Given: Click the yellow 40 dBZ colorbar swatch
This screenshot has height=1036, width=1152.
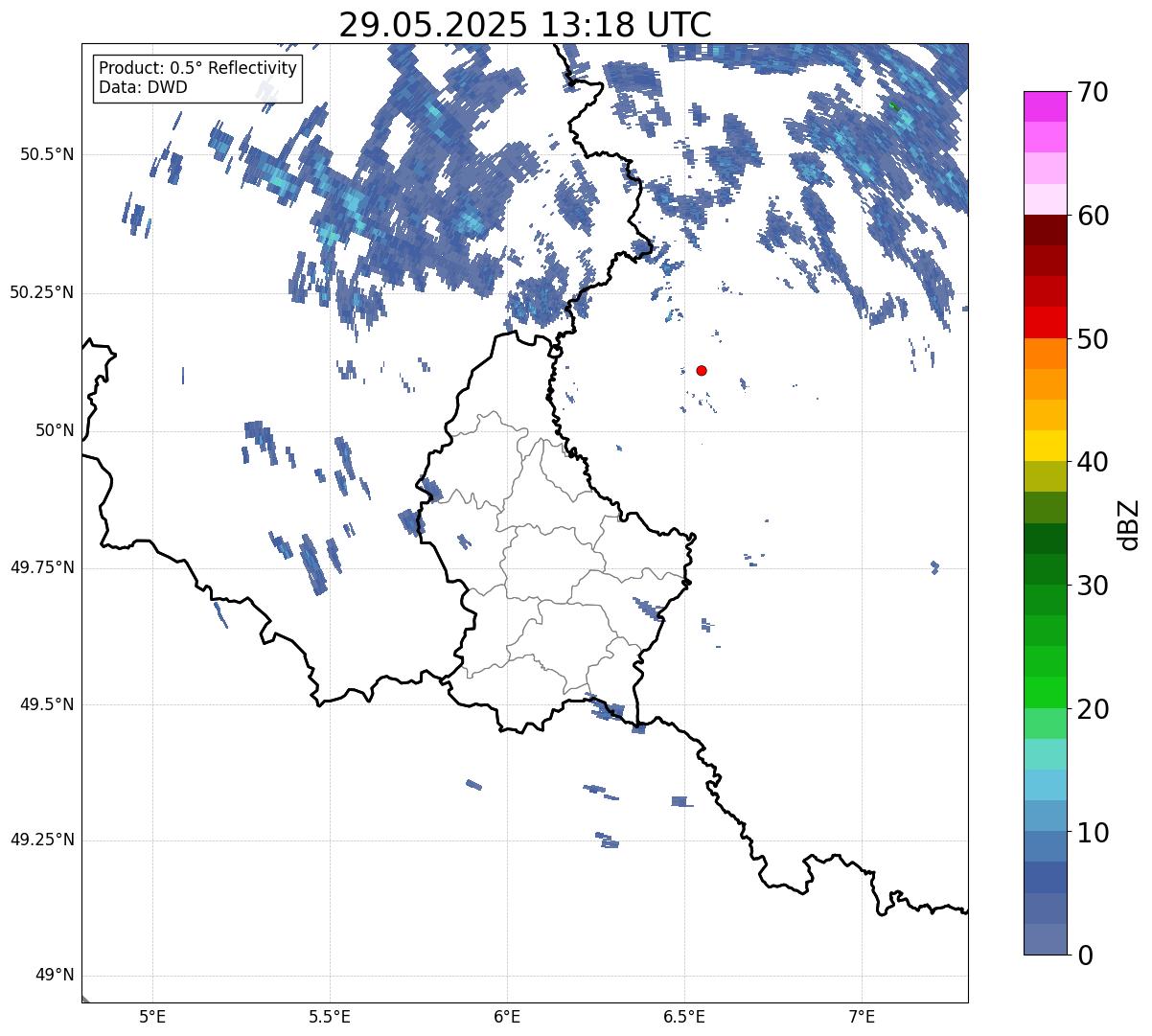Looking at the screenshot, I should tap(1045, 446).
